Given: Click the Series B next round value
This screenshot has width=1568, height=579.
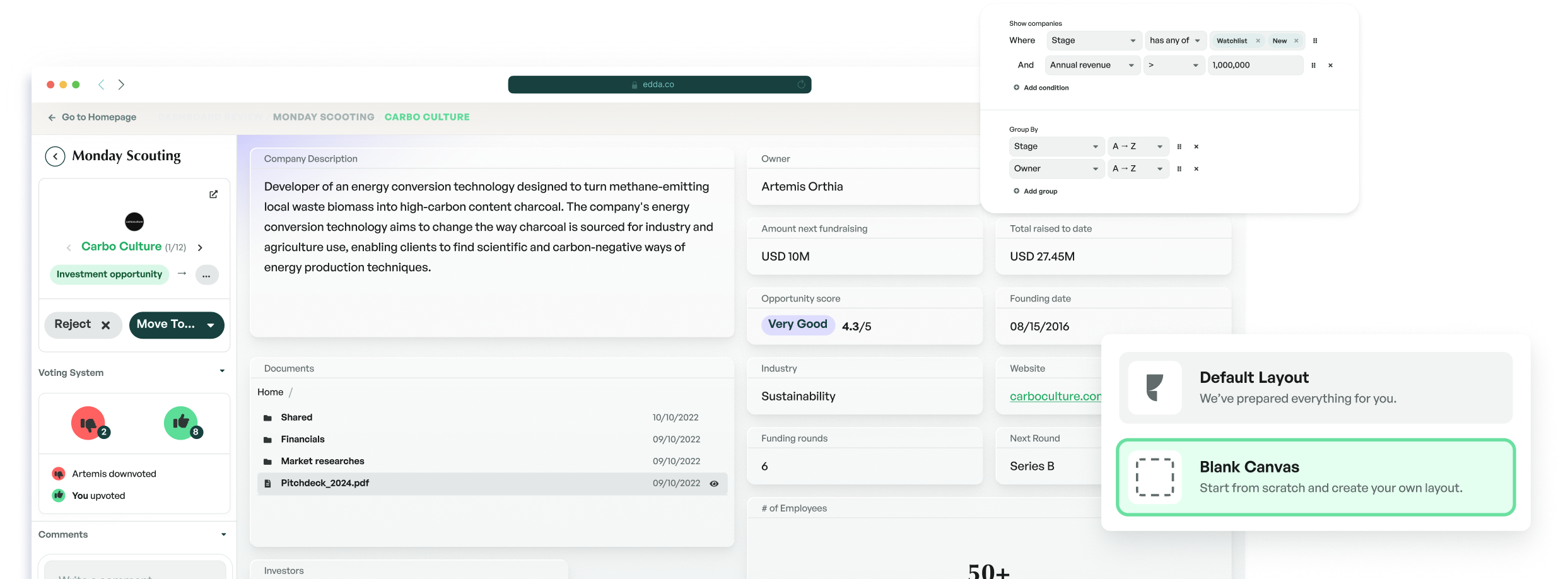Looking at the screenshot, I should (x=1032, y=466).
